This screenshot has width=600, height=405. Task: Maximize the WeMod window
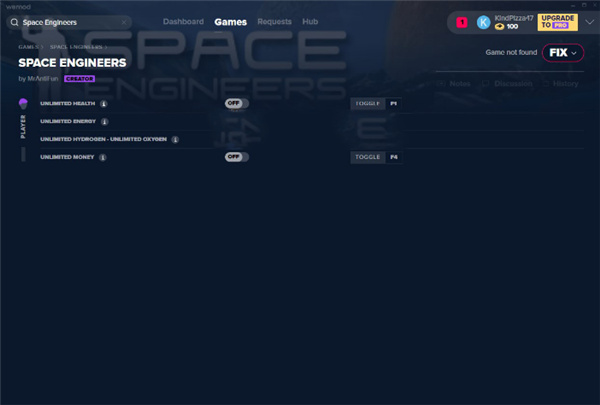[x=584, y=5]
